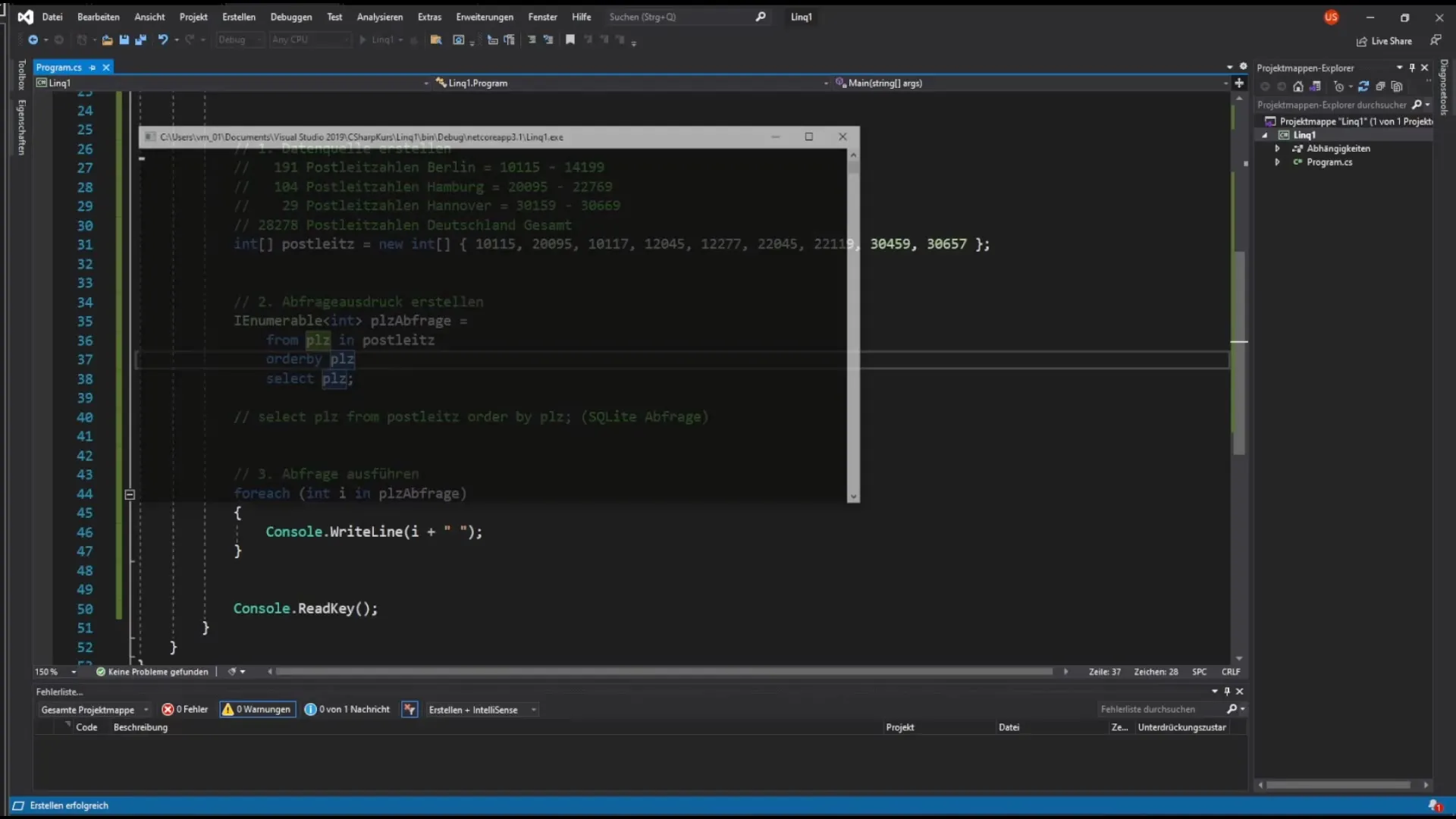Toggle auto-hide pin on Projektmappen-Explorer

tap(1412, 67)
